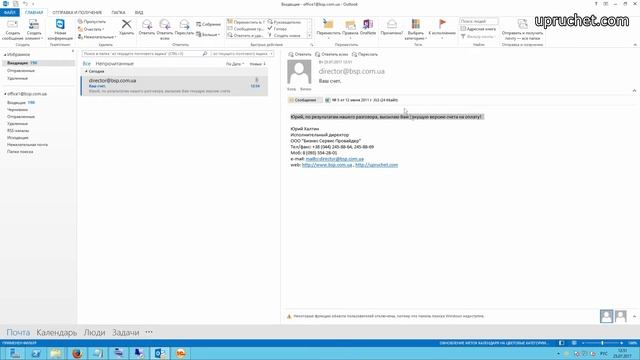
Task: Collapse the Избранное (Favorites) section
Action: (x=5, y=55)
